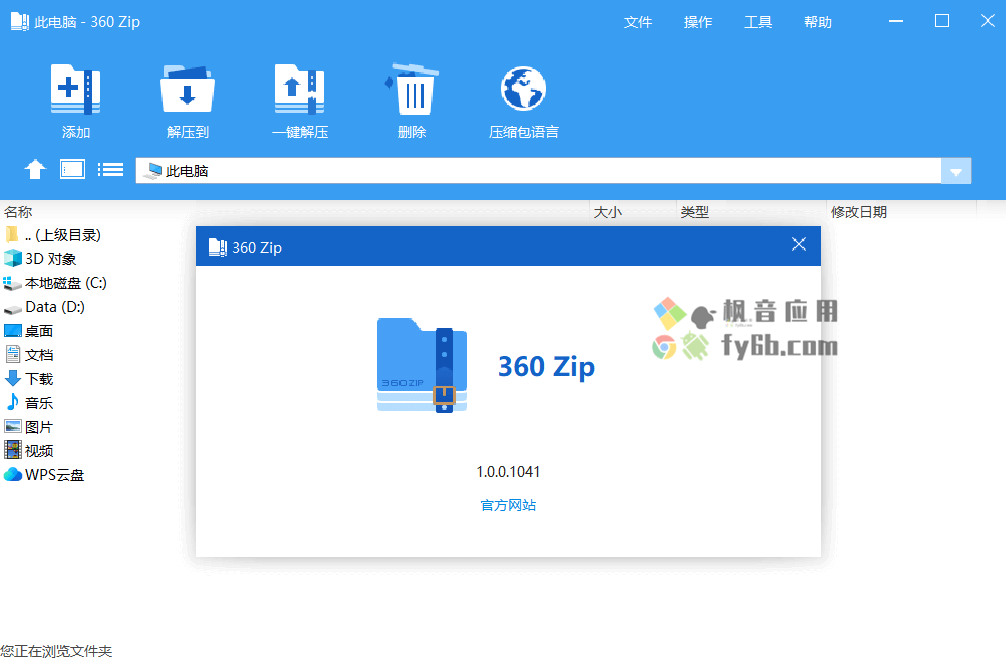
Task: Open the 操作 menu
Action: pyautogui.click(x=698, y=22)
